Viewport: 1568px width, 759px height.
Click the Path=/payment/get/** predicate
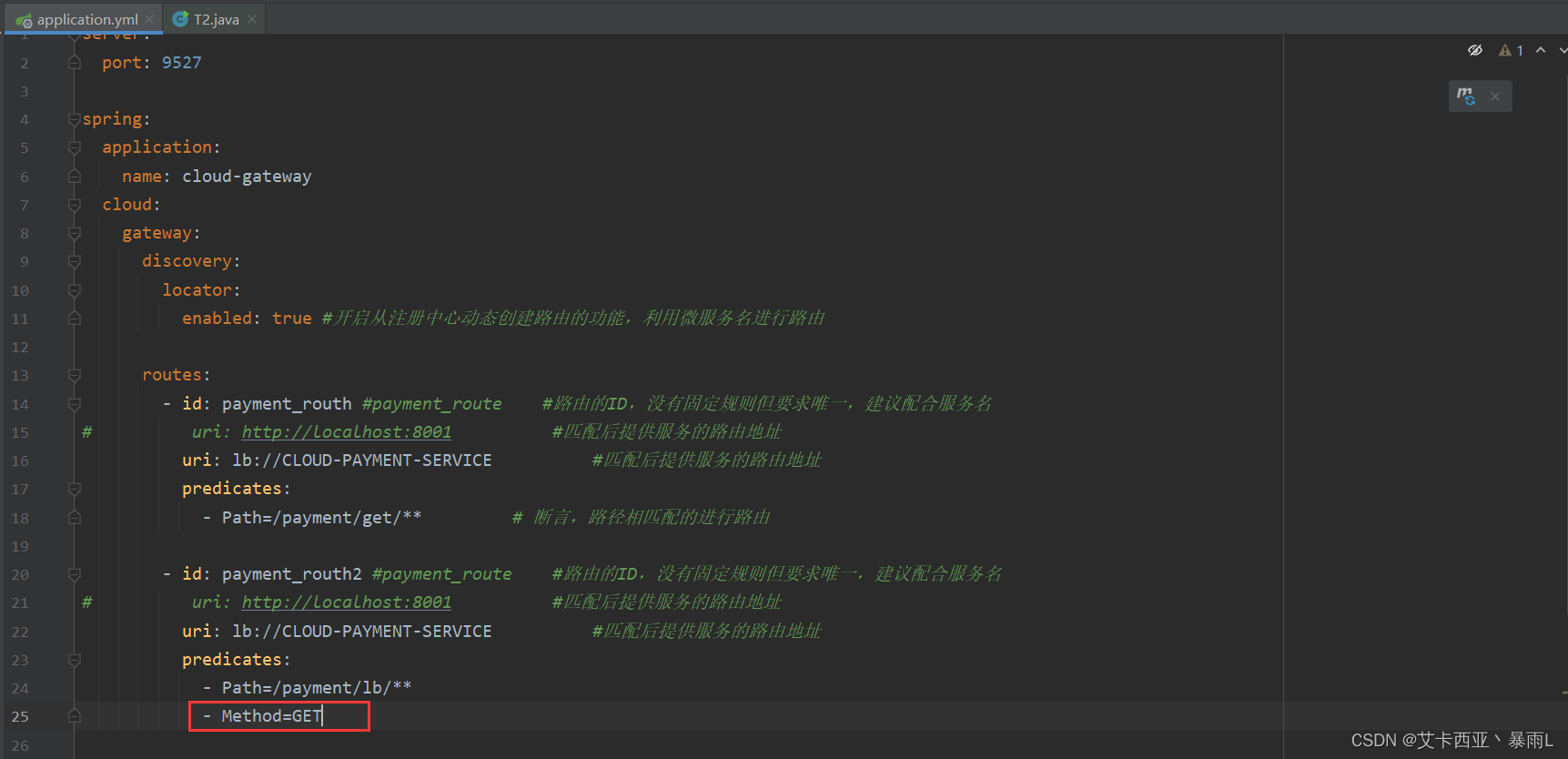(x=321, y=518)
